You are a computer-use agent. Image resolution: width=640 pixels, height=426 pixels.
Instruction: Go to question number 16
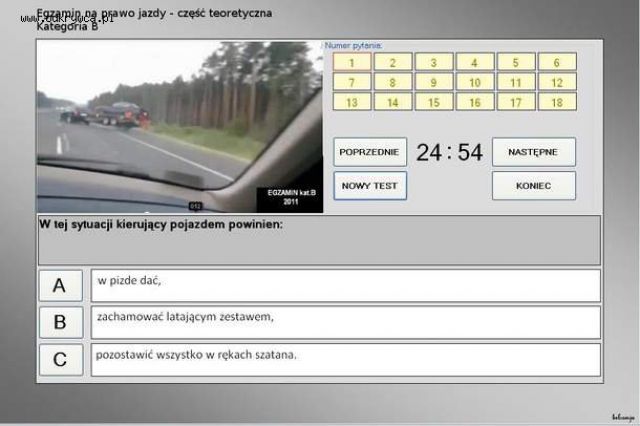(x=475, y=102)
